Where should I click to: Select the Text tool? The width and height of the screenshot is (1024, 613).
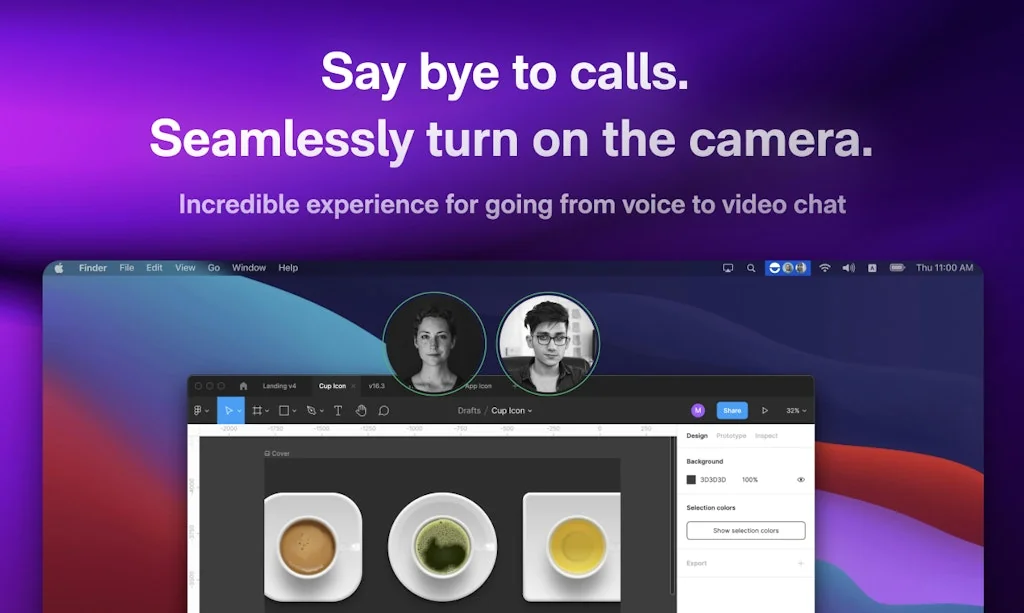tap(338, 410)
